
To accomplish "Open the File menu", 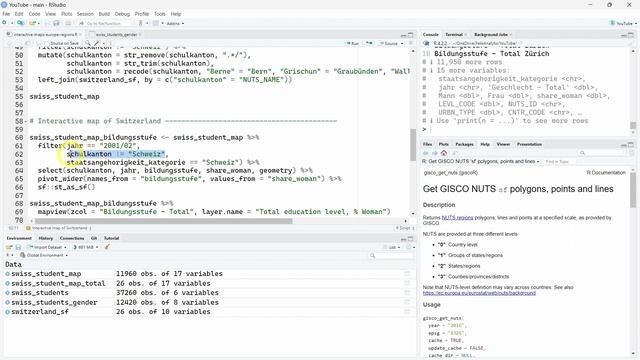I will (x=6, y=14).
